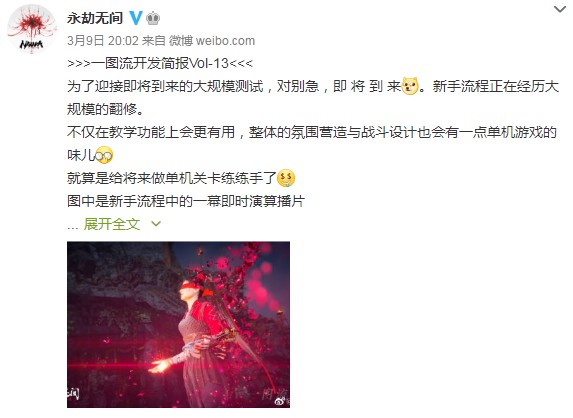
Task: Click the 图中是新手流程 sentence line
Action: [186, 201]
